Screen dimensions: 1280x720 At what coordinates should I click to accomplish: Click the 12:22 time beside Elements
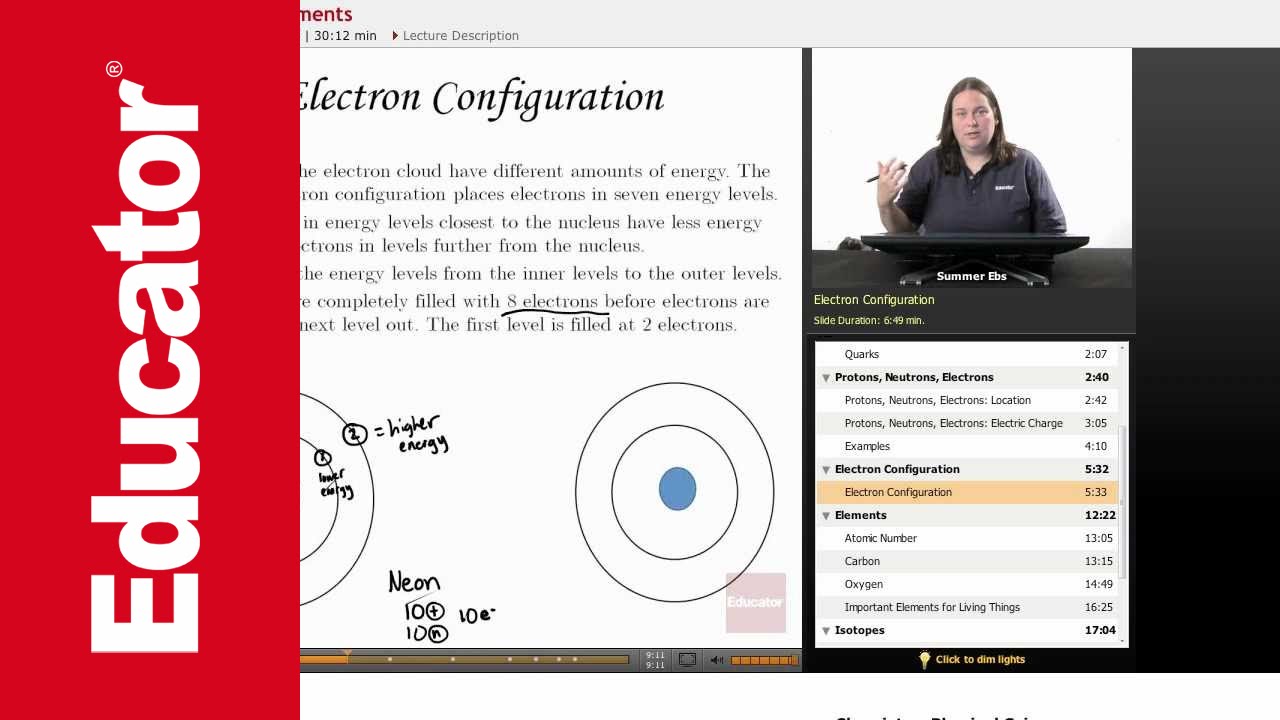click(1100, 515)
